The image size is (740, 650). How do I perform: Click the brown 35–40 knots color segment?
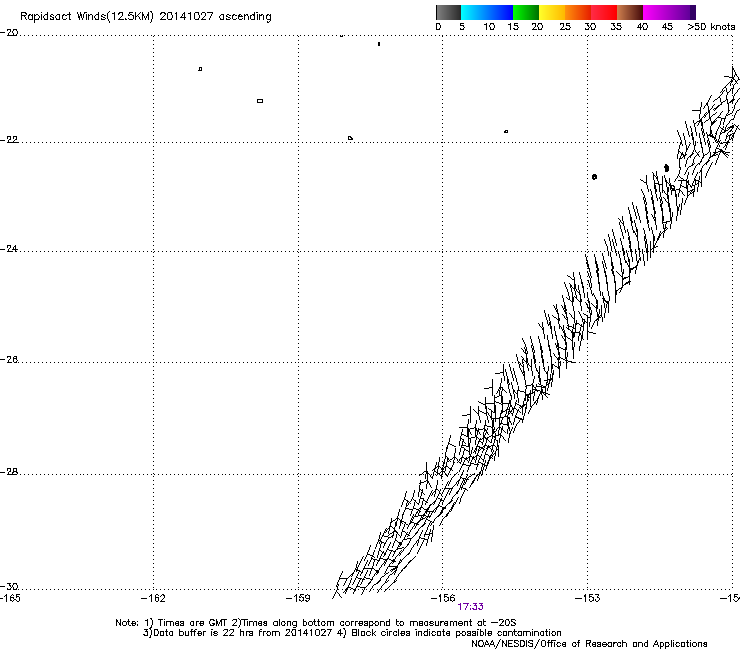[x=630, y=12]
